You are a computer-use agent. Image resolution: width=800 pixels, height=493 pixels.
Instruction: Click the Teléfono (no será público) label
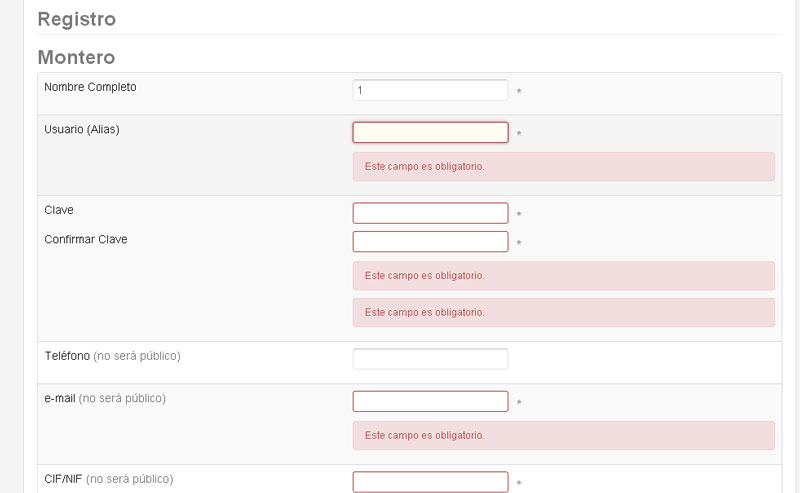[112, 356]
